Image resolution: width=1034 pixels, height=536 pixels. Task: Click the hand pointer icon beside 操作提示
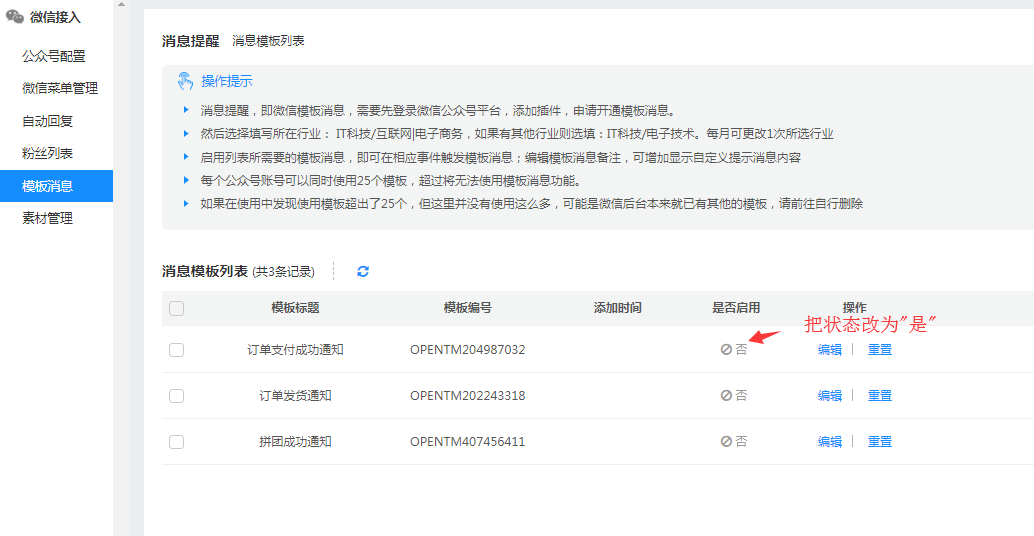pyautogui.click(x=185, y=81)
